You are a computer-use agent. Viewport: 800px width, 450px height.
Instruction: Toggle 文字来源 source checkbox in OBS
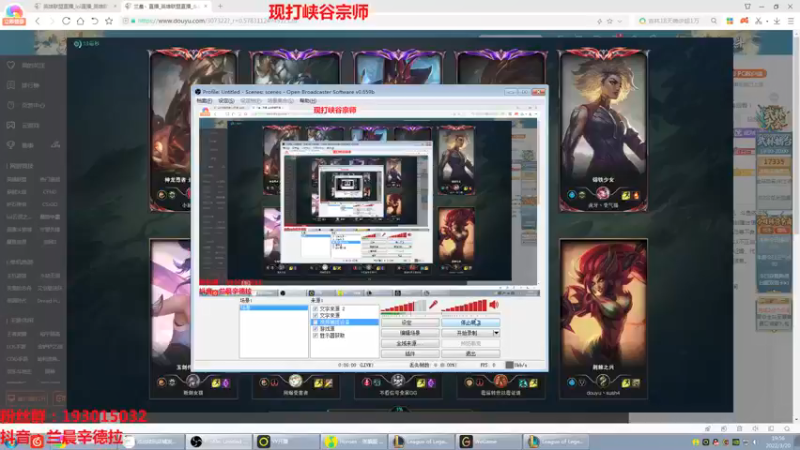point(315,315)
